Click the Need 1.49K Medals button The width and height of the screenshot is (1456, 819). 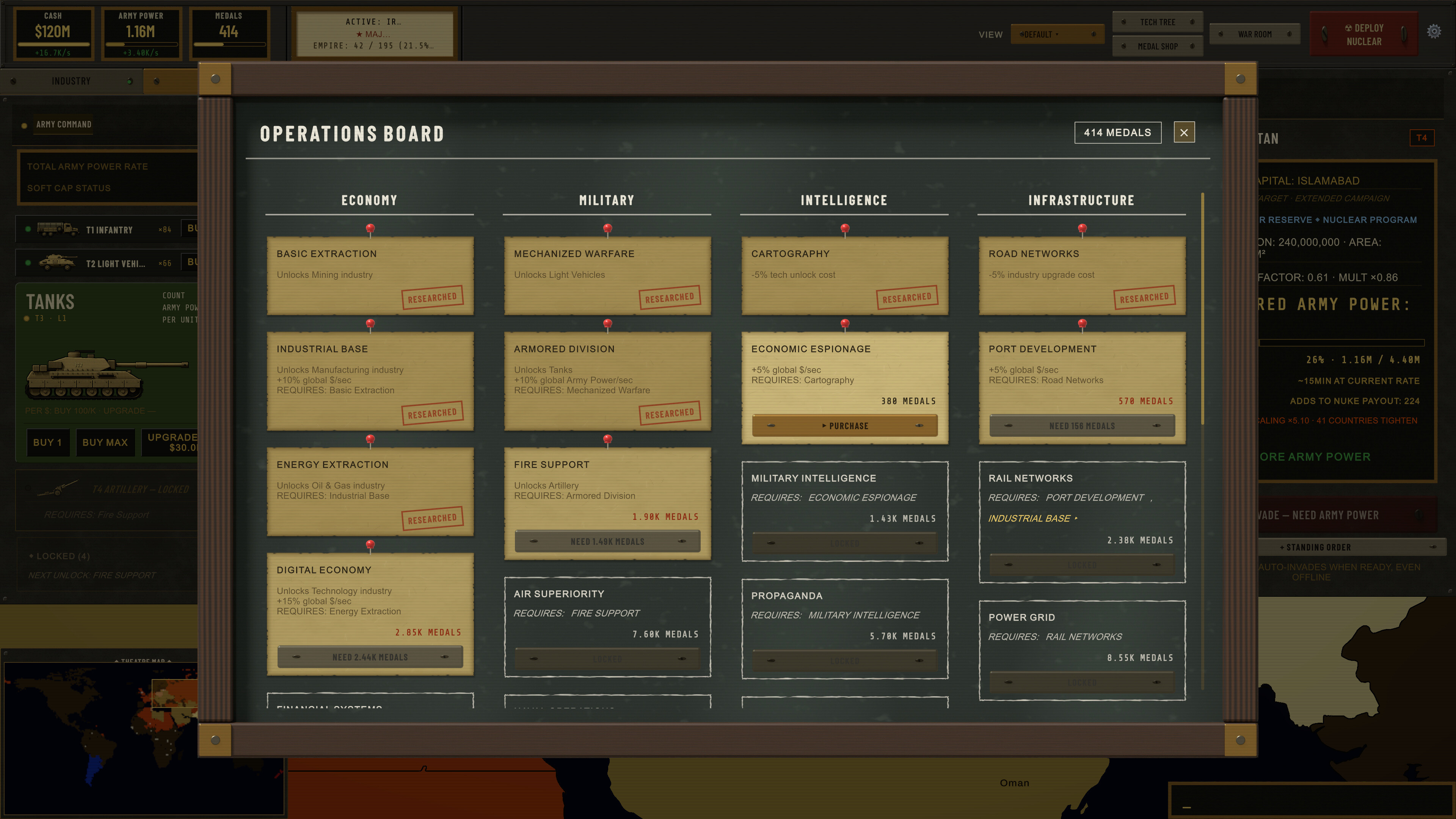607,541
